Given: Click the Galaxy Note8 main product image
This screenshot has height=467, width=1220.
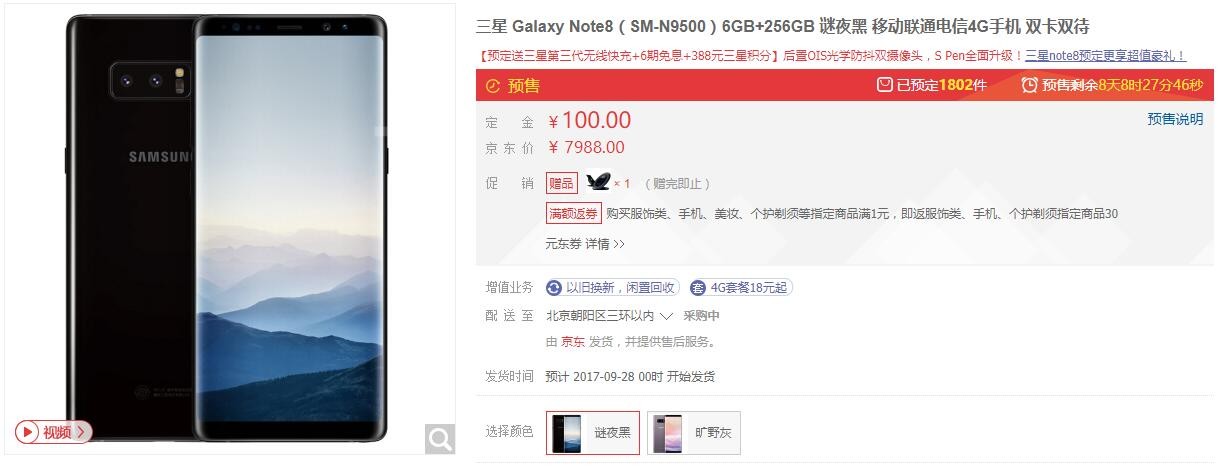Looking at the screenshot, I should pos(227,230).
